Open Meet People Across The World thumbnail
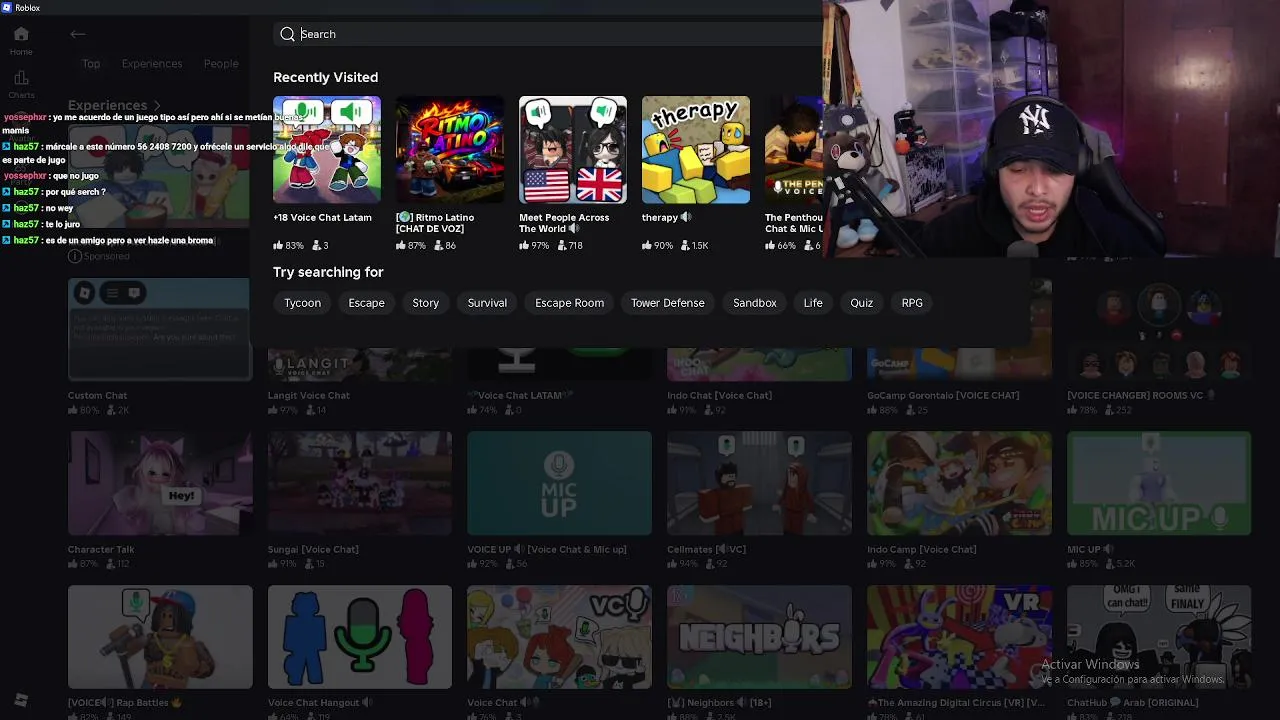Viewport: 1280px width, 720px height. coord(573,150)
